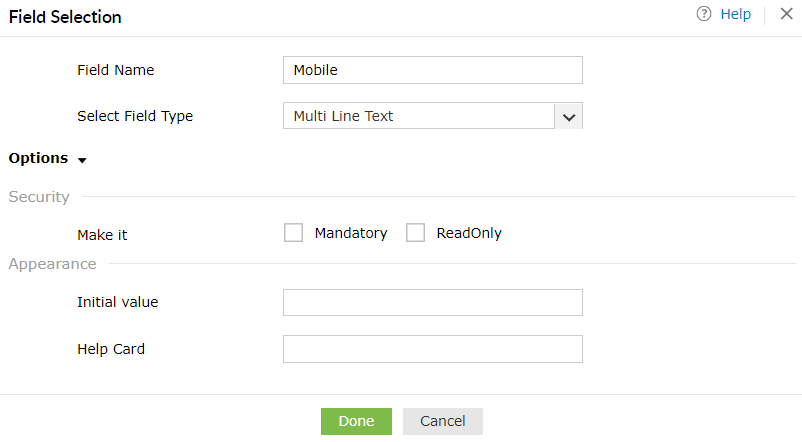Collapse the Options section heading
The height and width of the screenshot is (442, 802).
pos(38,158)
